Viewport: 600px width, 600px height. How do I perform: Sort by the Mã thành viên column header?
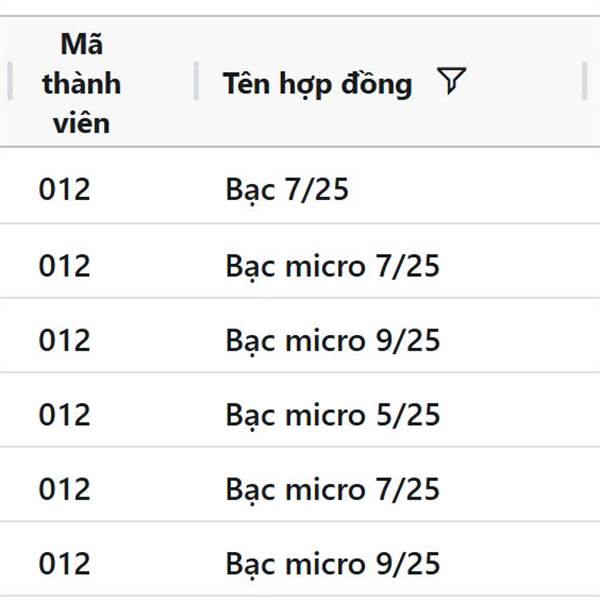coord(82,83)
